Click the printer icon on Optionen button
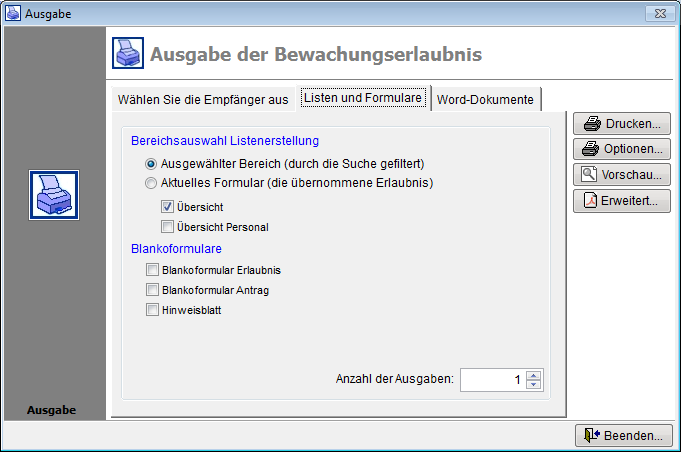The image size is (681, 452). [x=590, y=149]
